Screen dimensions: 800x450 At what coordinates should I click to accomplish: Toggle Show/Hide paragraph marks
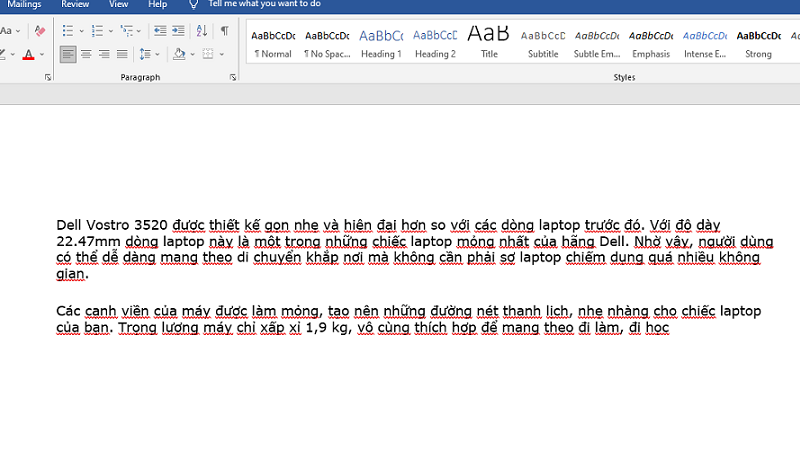click(225, 31)
